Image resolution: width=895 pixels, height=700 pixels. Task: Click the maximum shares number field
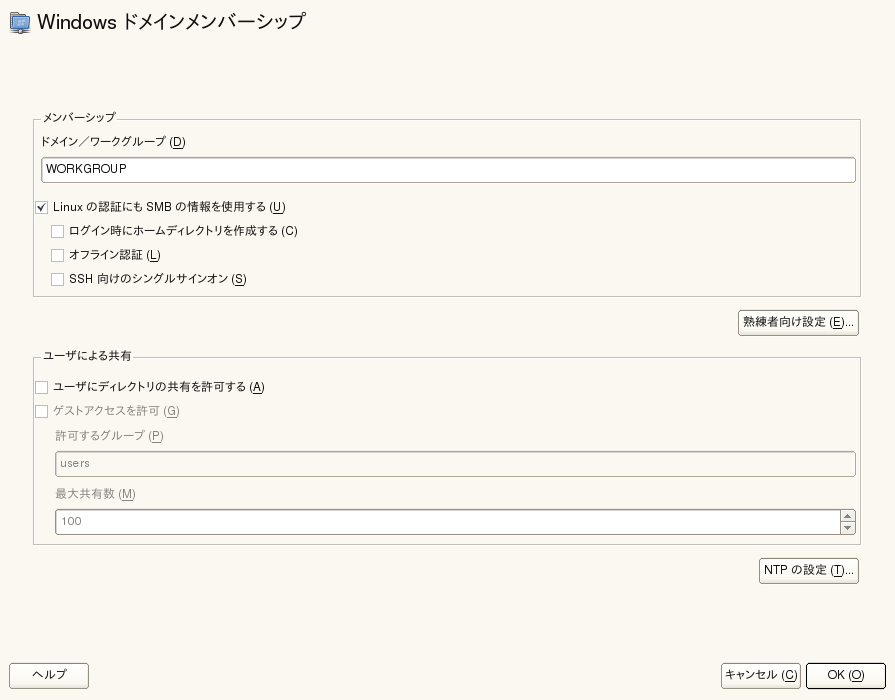tap(447, 521)
